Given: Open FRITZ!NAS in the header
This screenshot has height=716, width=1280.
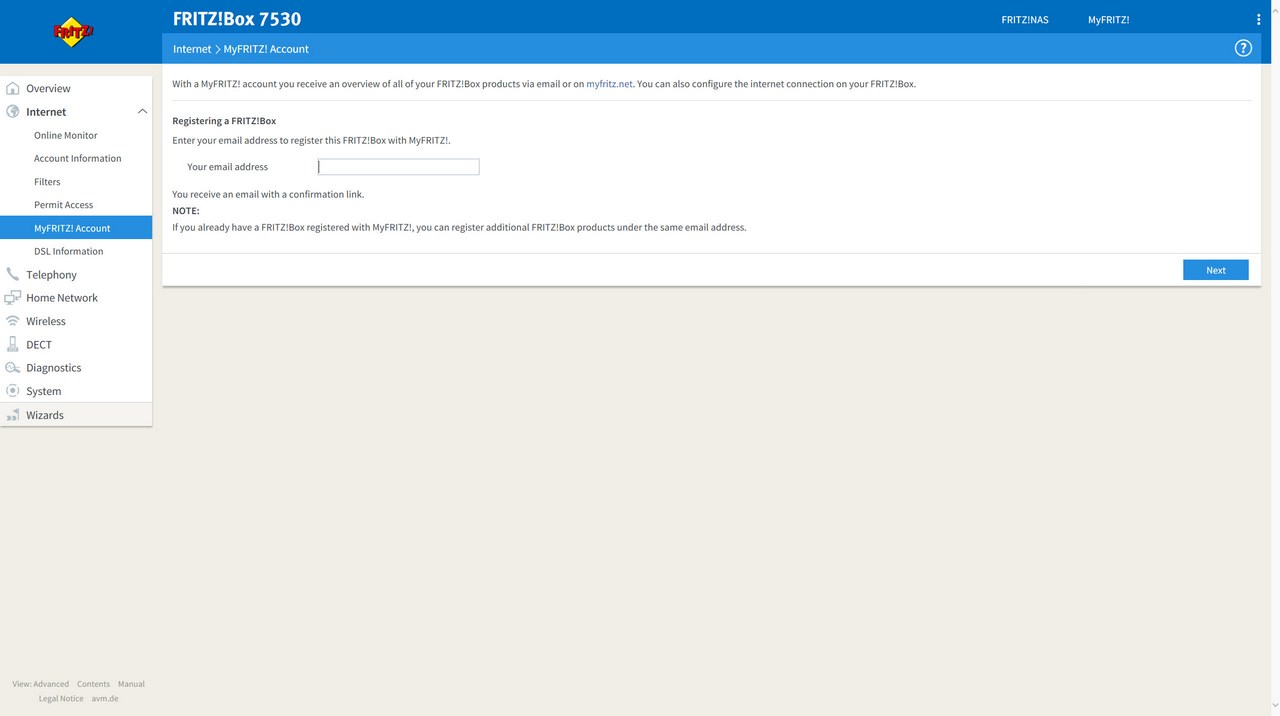Looking at the screenshot, I should [1025, 20].
